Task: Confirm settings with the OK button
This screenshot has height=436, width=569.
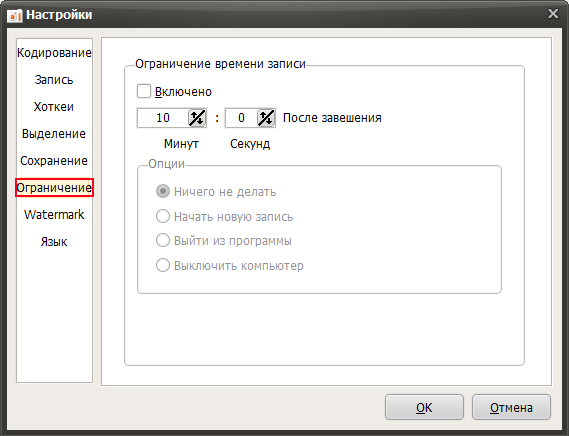Action: 424,407
